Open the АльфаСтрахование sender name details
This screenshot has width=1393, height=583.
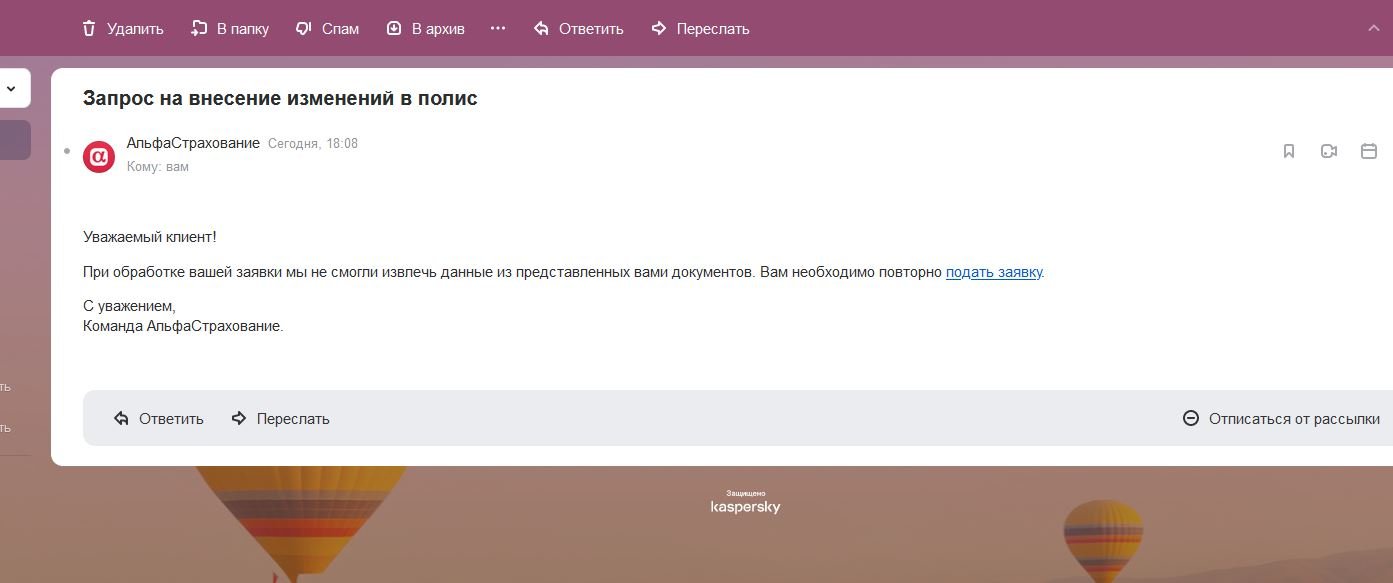click(193, 143)
